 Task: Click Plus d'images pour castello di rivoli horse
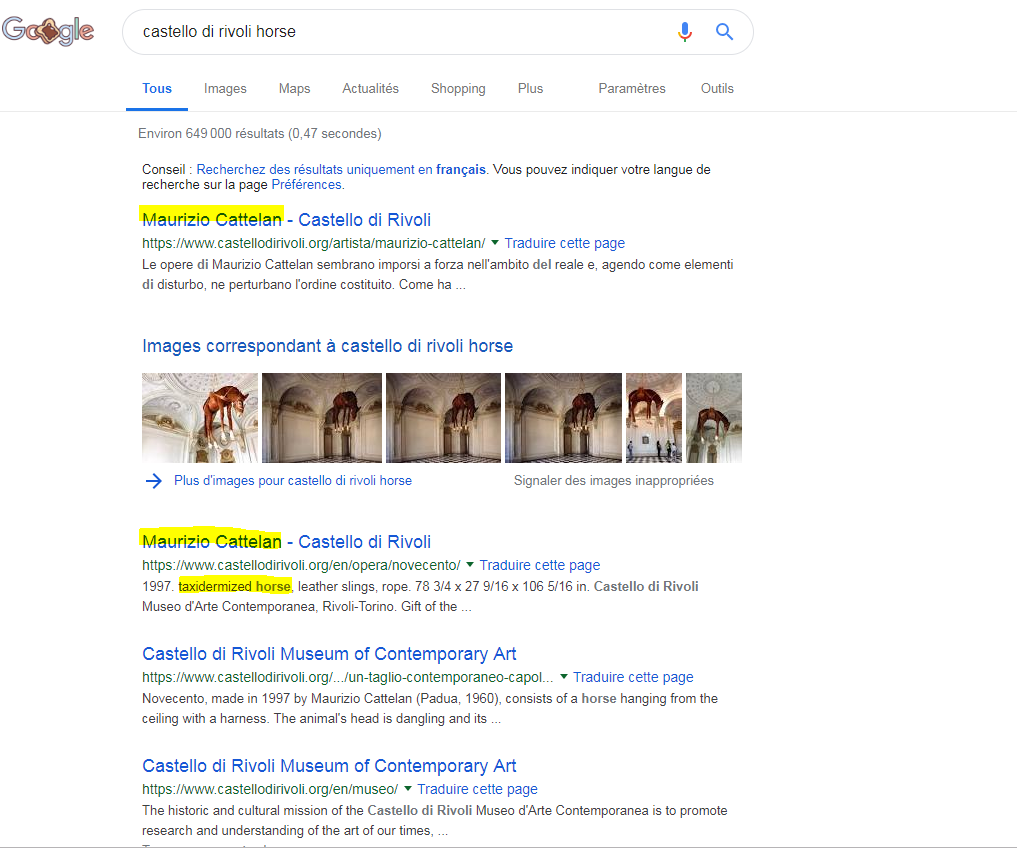[x=293, y=480]
